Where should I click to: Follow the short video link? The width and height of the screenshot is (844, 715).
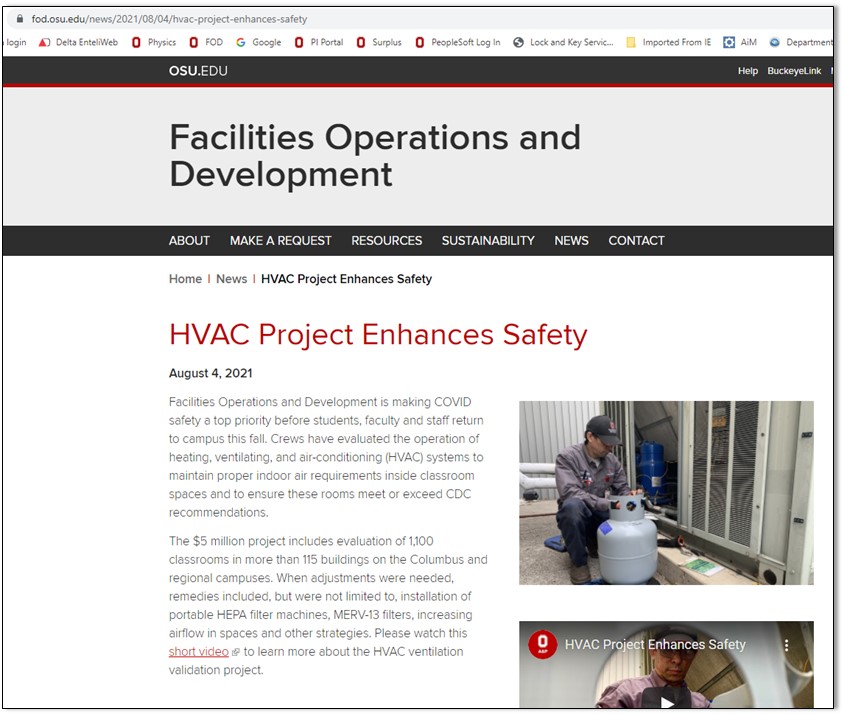pos(199,652)
